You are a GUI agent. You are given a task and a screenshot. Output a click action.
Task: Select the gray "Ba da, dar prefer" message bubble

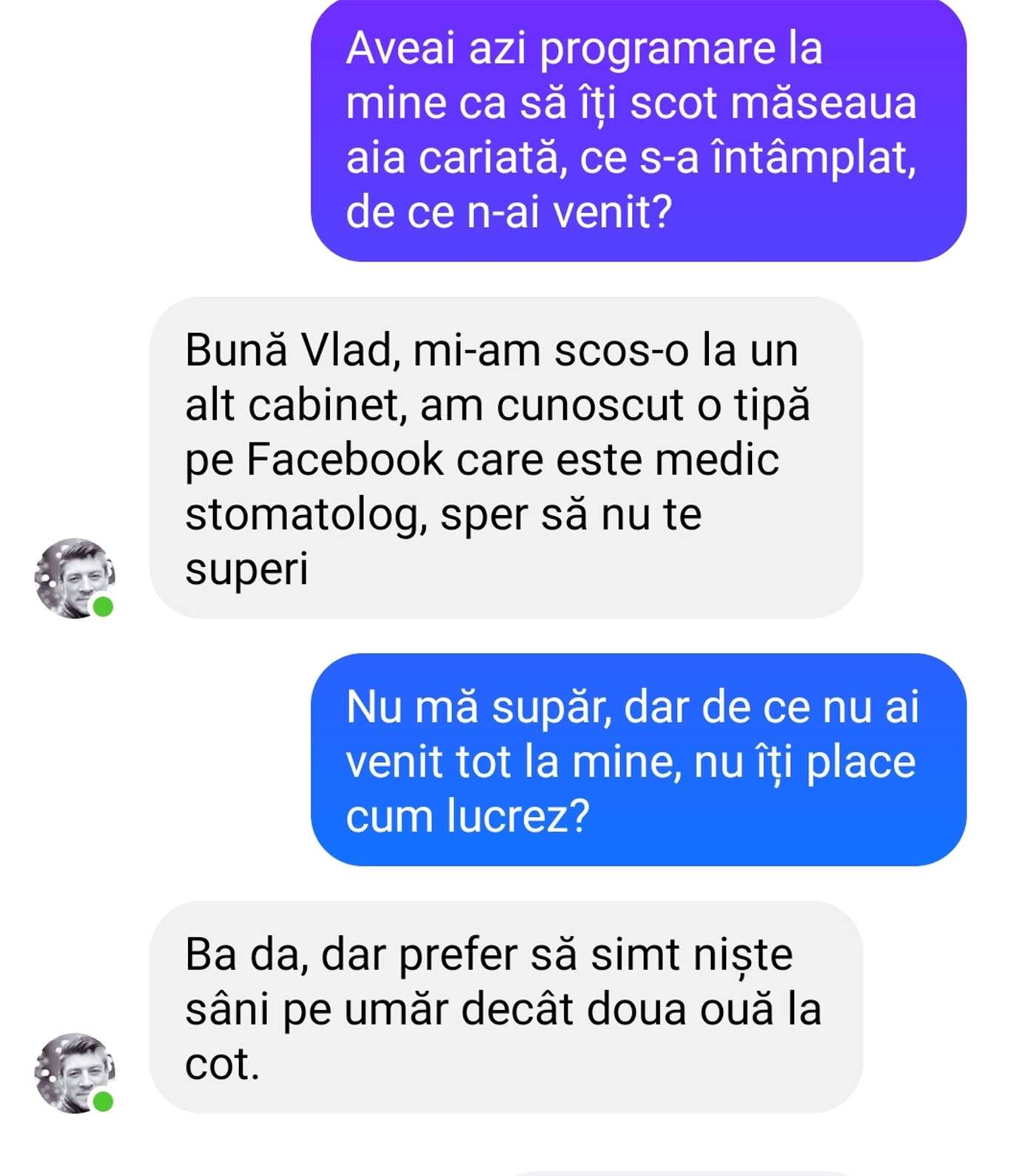click(x=506, y=1007)
